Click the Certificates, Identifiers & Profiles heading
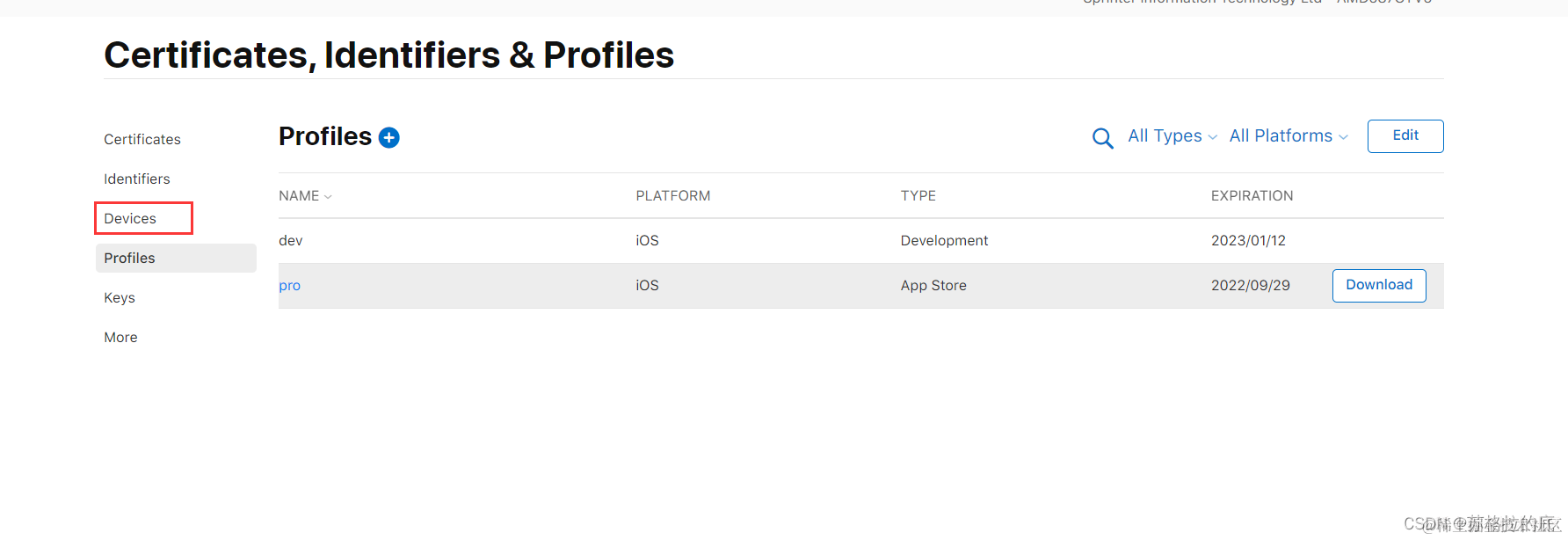 coord(388,55)
